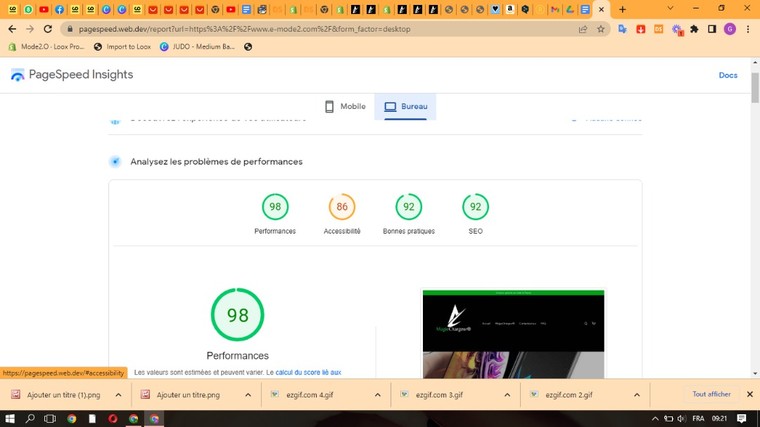
Task: Open the gear extension with red badge
Action: point(677,30)
